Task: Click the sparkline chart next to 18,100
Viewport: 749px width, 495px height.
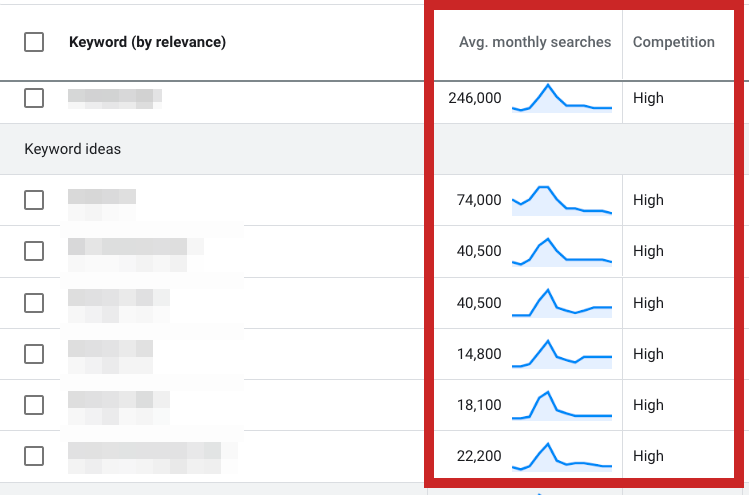Action: [x=561, y=405]
